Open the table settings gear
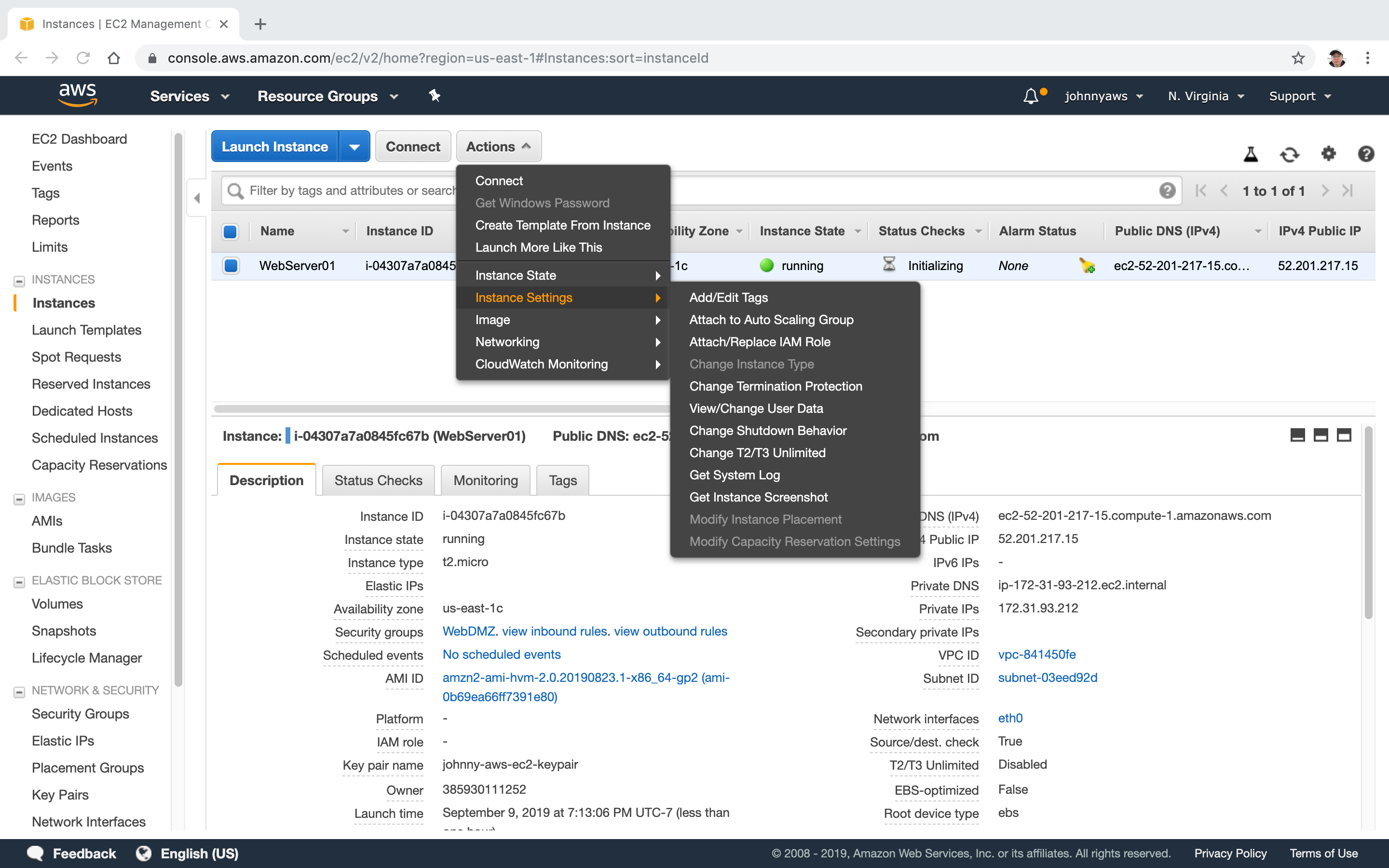The width and height of the screenshot is (1389, 868). [1328, 153]
